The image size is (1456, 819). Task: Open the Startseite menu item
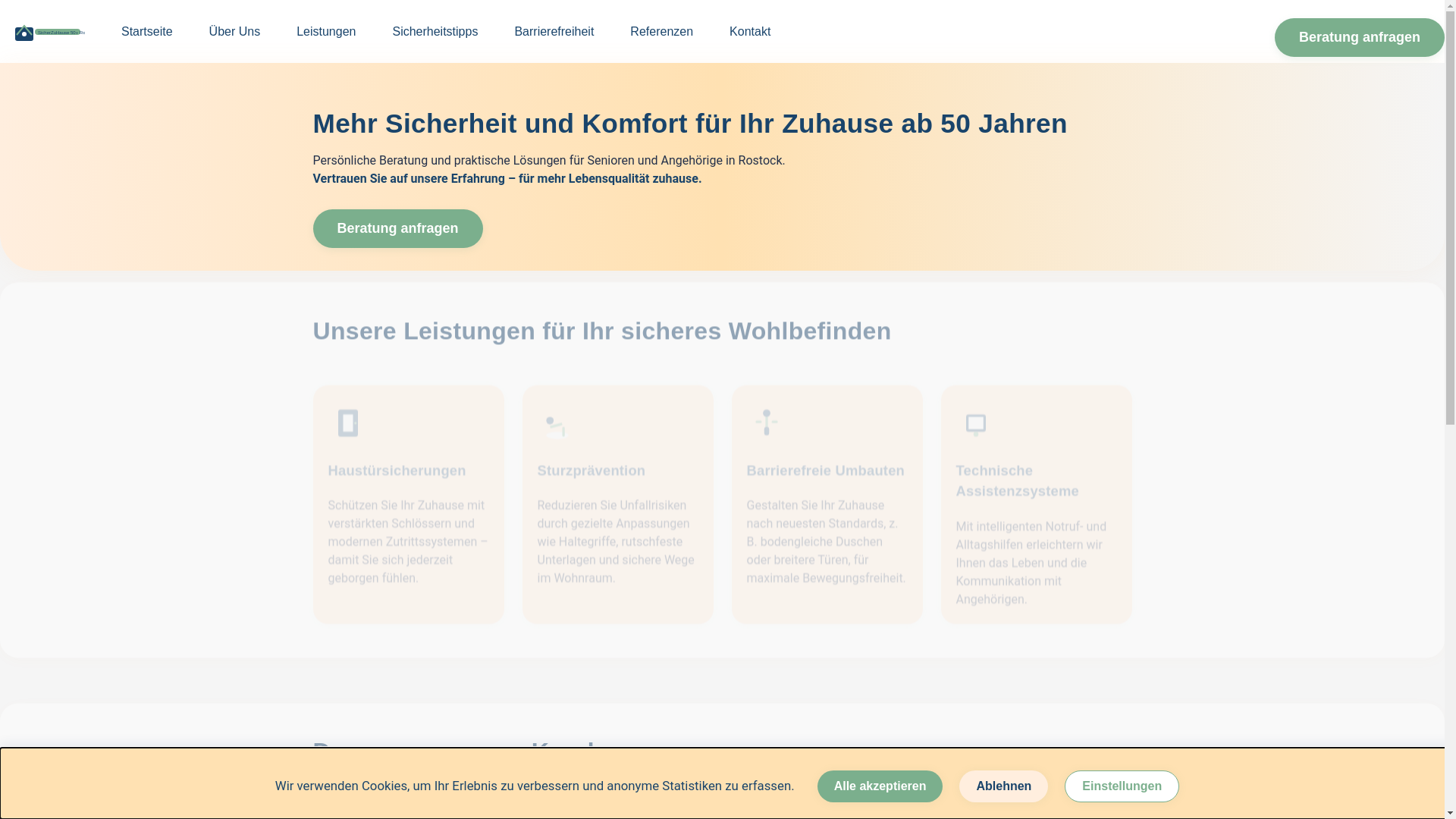click(146, 32)
